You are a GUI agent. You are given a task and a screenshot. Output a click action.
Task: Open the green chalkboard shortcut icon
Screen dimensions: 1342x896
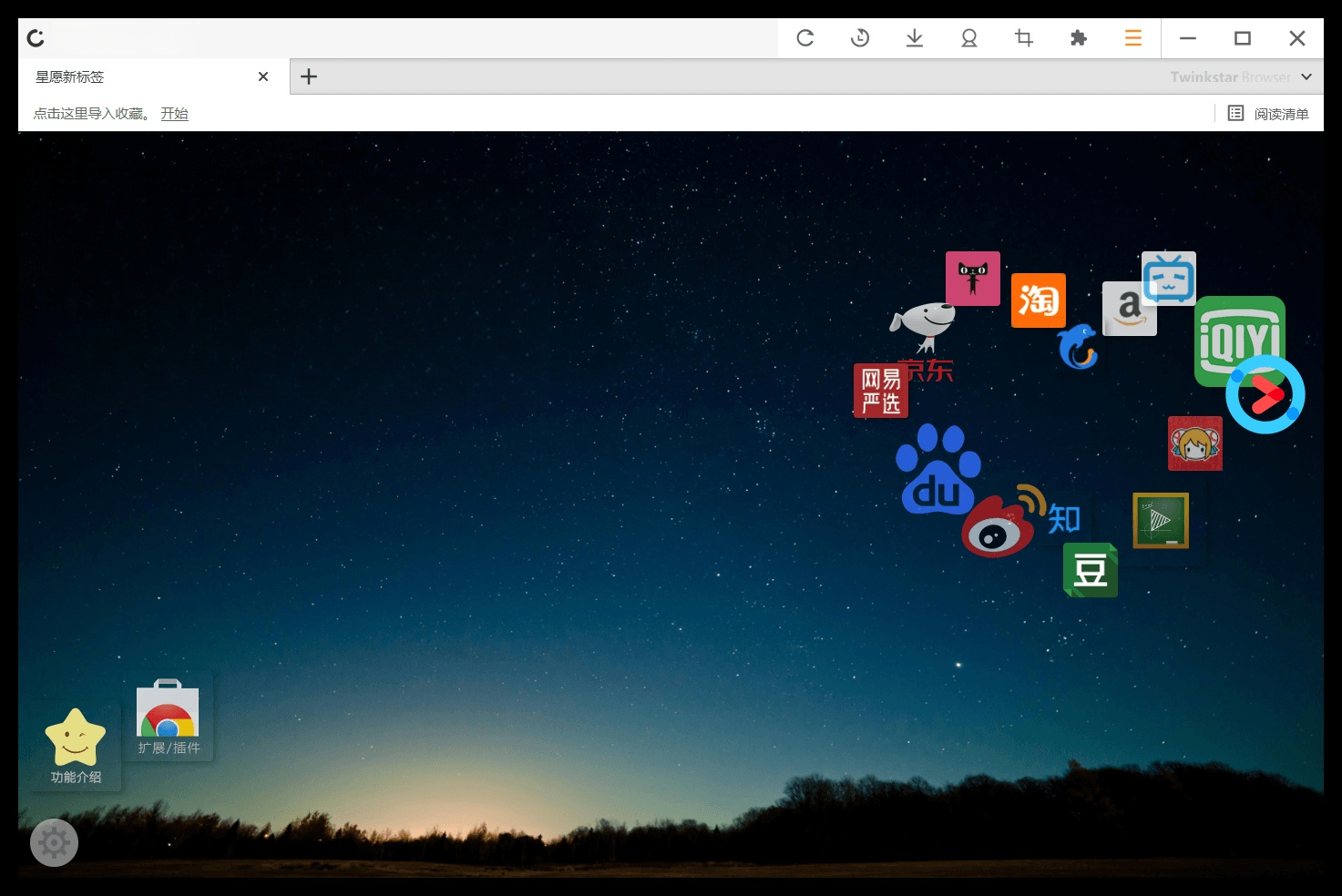coord(1161,521)
